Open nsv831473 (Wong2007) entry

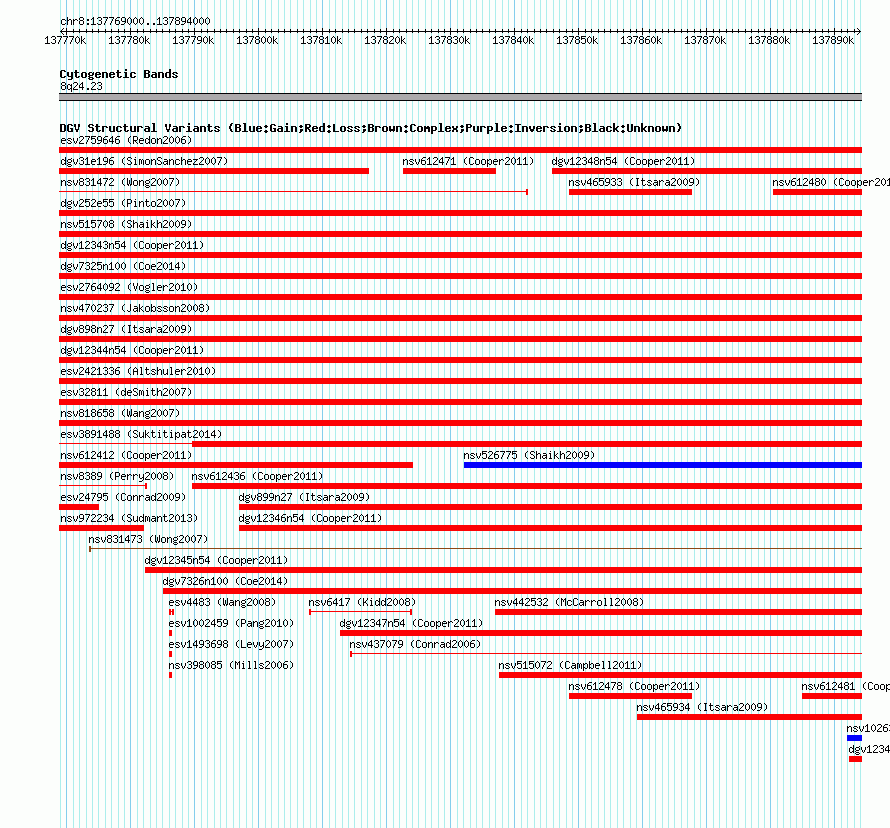tap(148, 539)
